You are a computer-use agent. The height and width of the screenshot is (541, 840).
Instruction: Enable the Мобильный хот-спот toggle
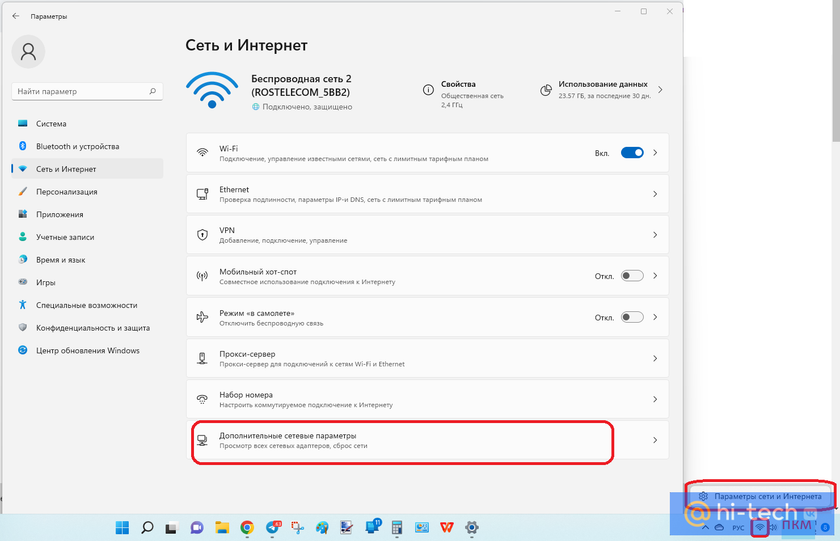tap(632, 276)
